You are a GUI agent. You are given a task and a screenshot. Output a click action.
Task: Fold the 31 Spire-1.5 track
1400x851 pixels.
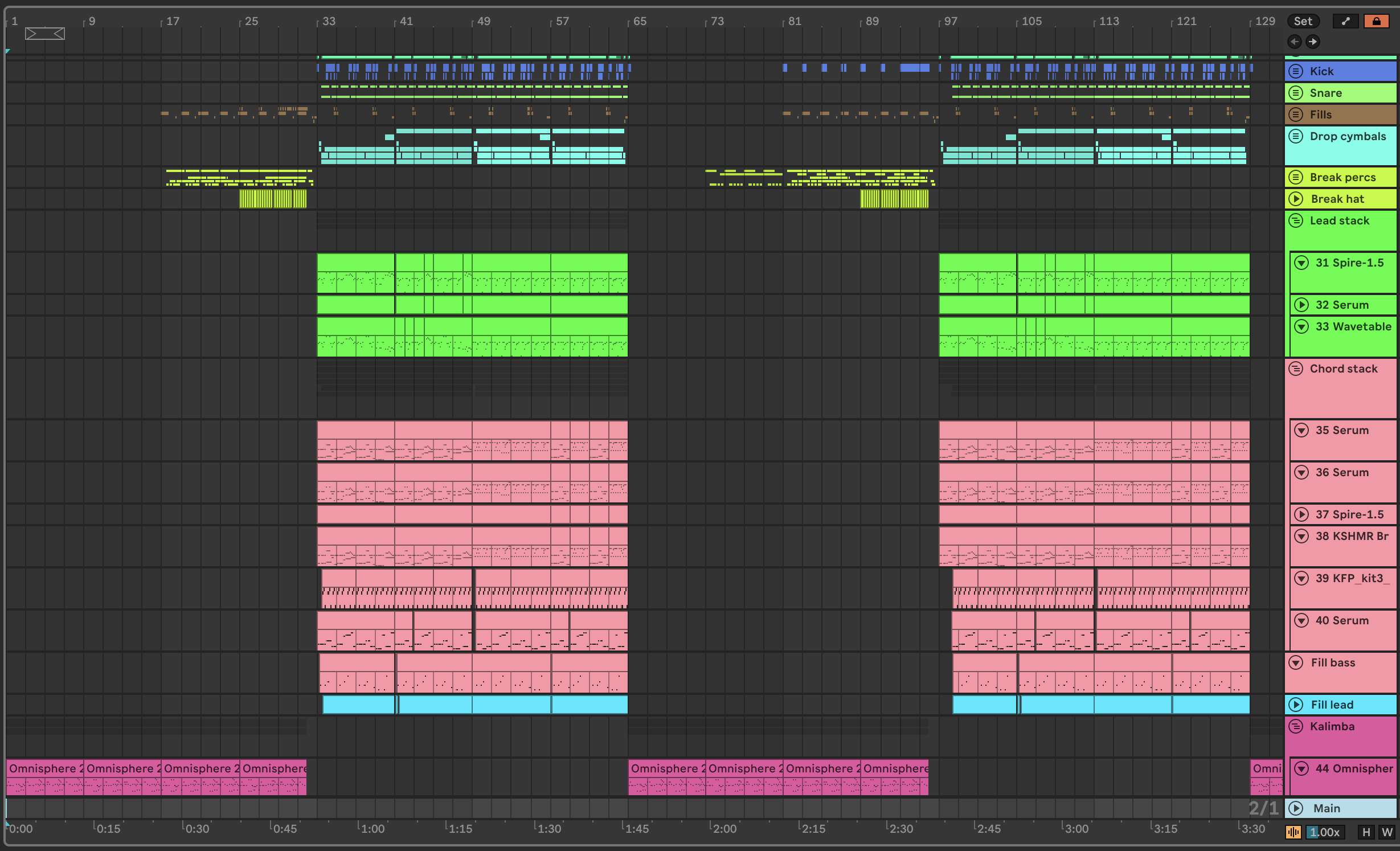1301,263
